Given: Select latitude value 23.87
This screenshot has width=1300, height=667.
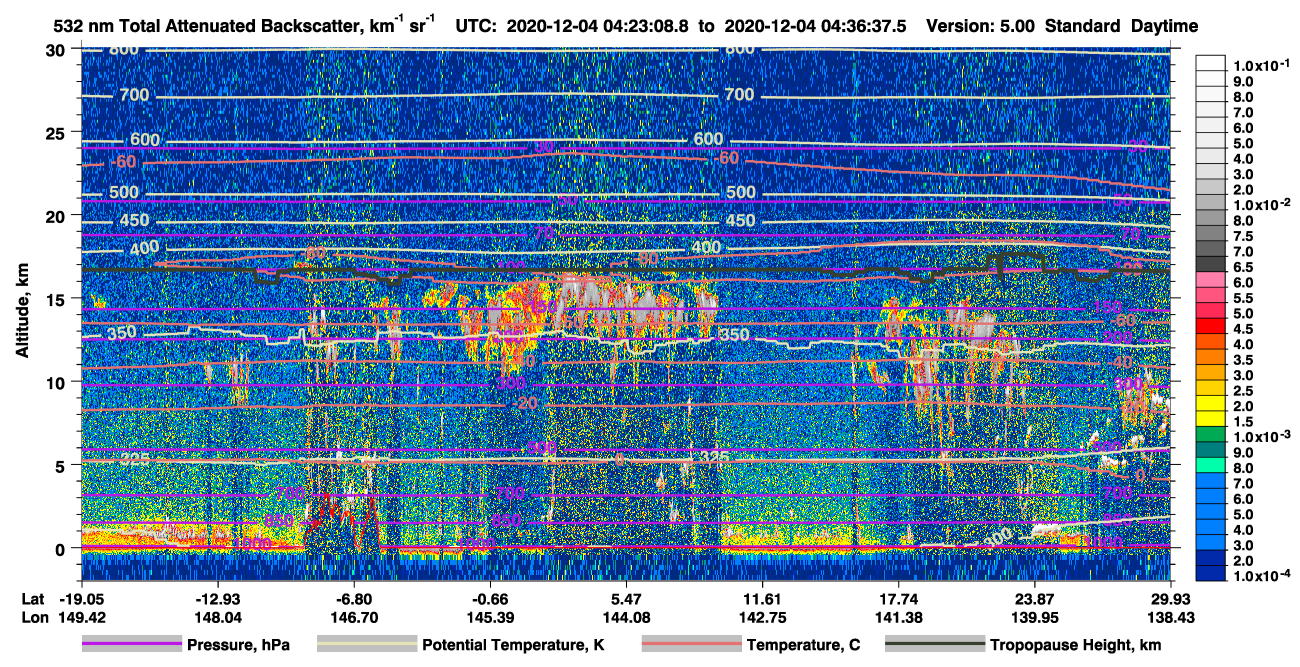Looking at the screenshot, I should 1035,599.
